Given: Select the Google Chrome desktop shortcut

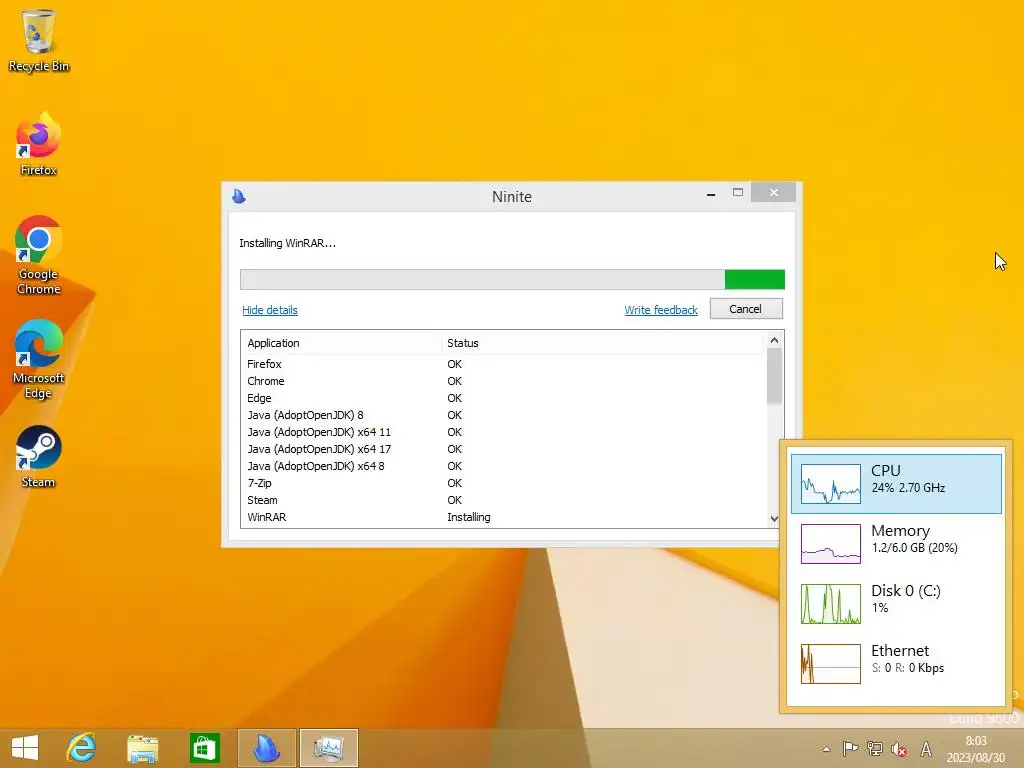Looking at the screenshot, I should (x=39, y=255).
